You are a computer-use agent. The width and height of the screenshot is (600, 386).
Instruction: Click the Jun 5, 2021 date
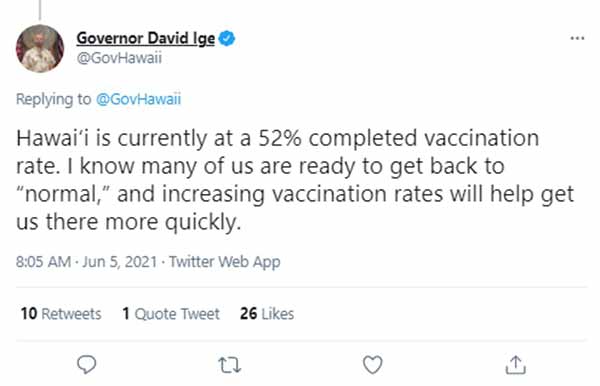pos(120,262)
